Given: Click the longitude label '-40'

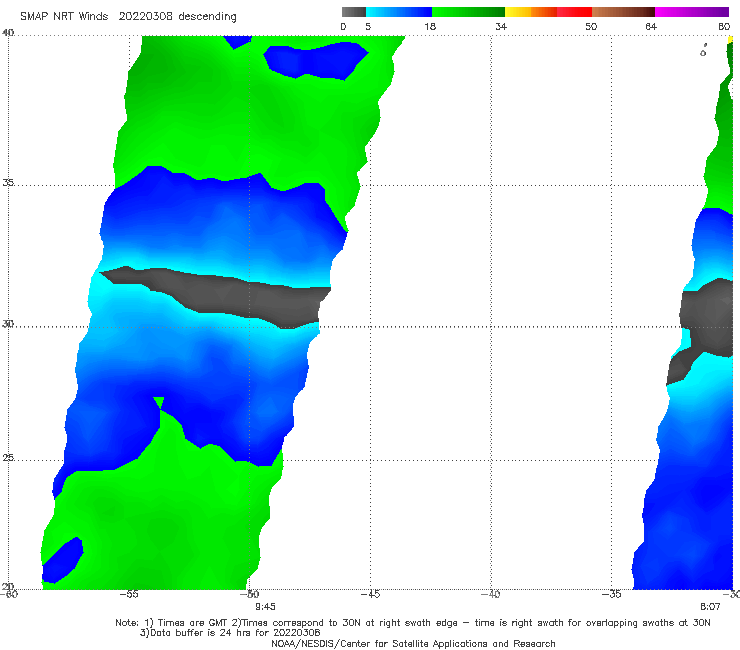Looking at the screenshot, I should tap(491, 594).
